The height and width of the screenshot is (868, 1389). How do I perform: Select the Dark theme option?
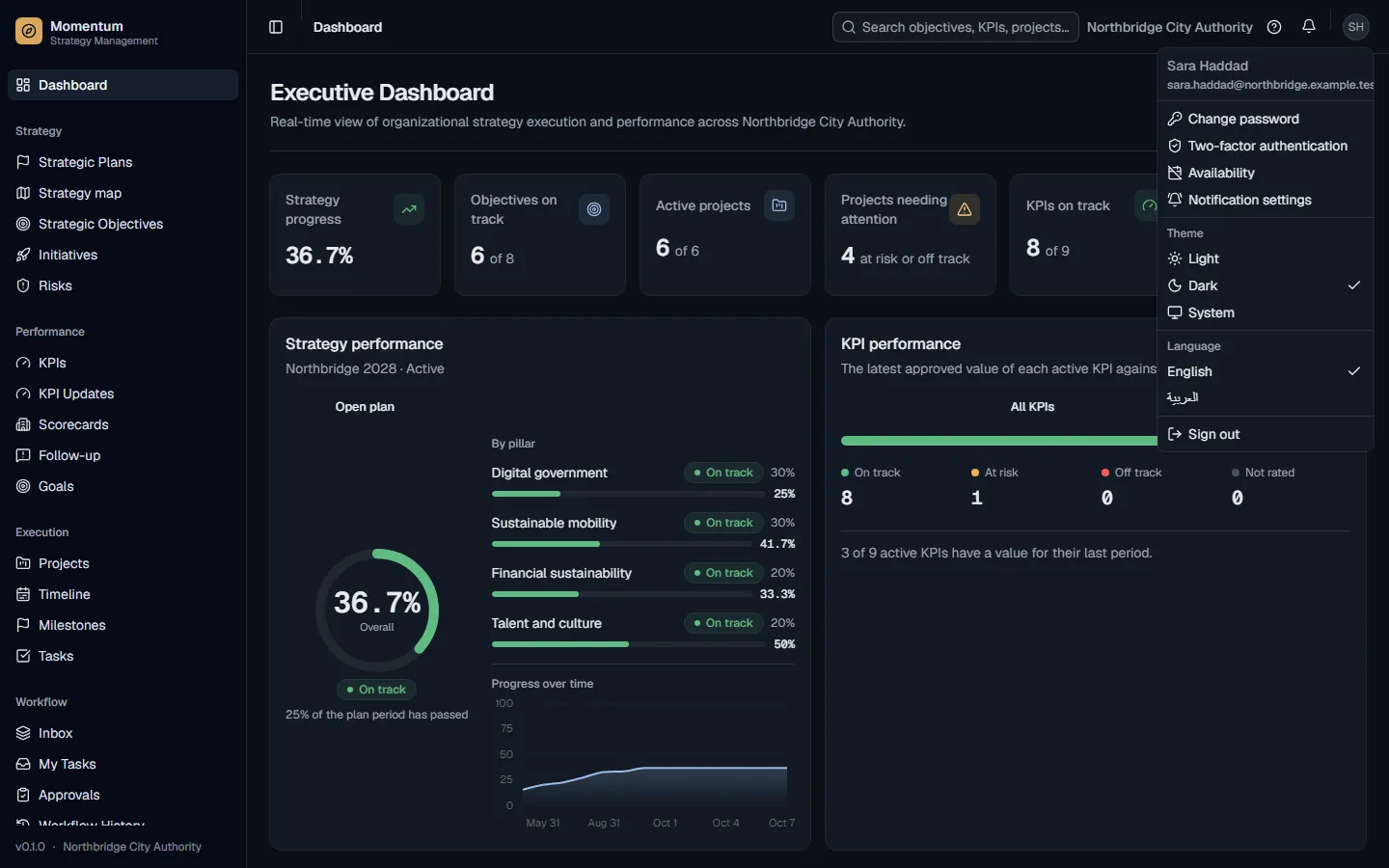[x=1265, y=285]
